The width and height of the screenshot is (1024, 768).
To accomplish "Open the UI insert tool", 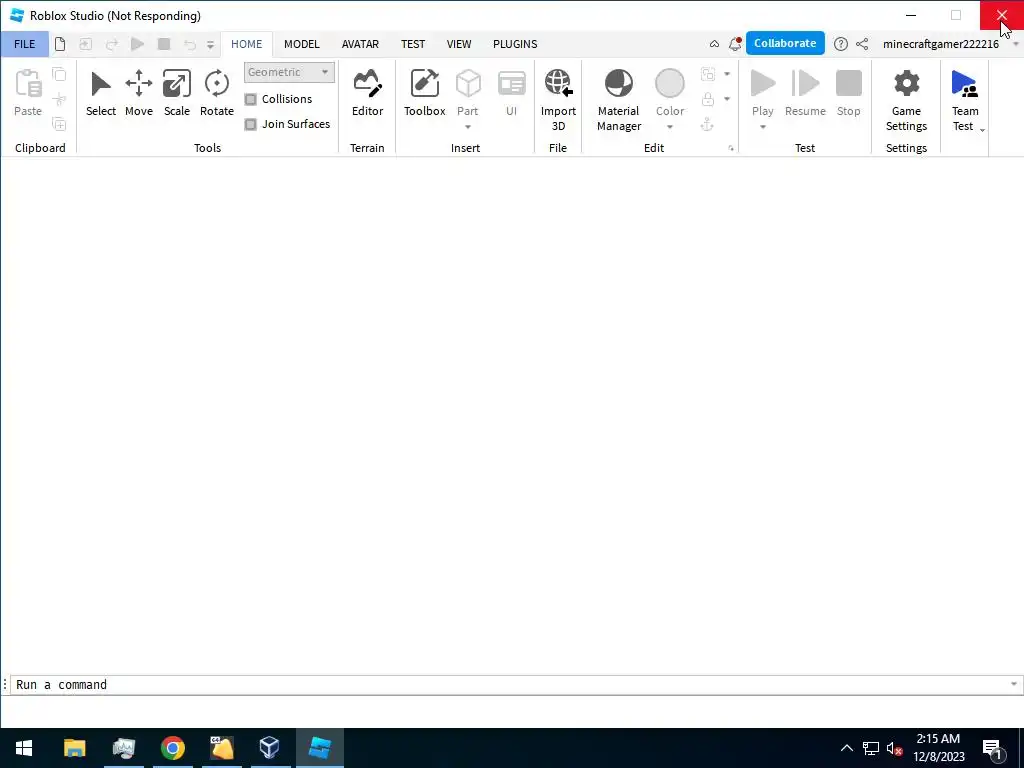I will (511, 93).
